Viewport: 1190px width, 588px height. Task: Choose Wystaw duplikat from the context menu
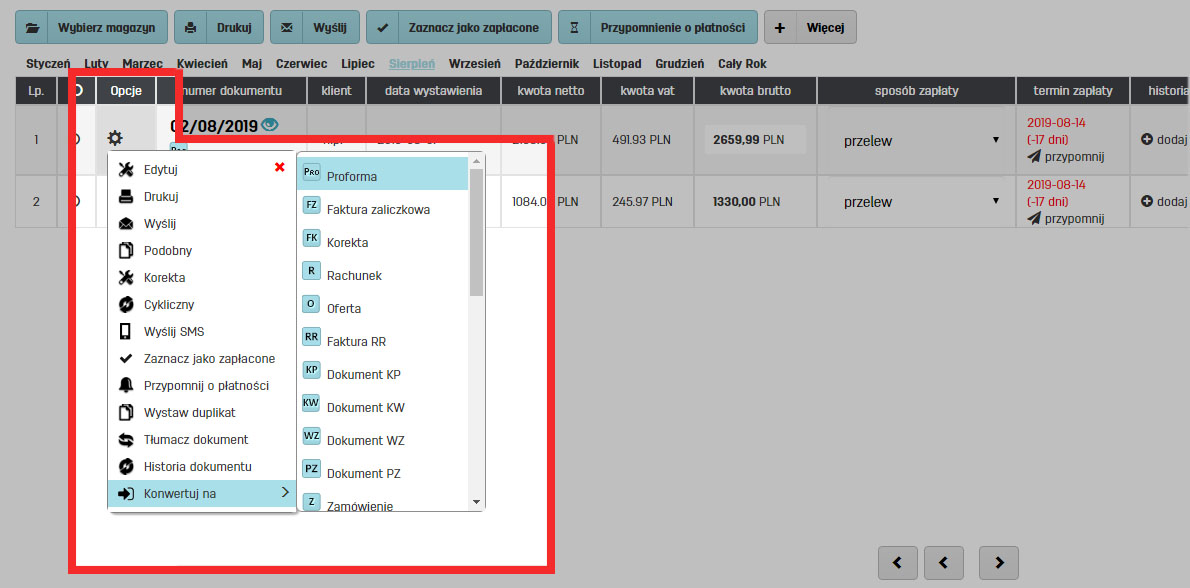[x=189, y=412]
